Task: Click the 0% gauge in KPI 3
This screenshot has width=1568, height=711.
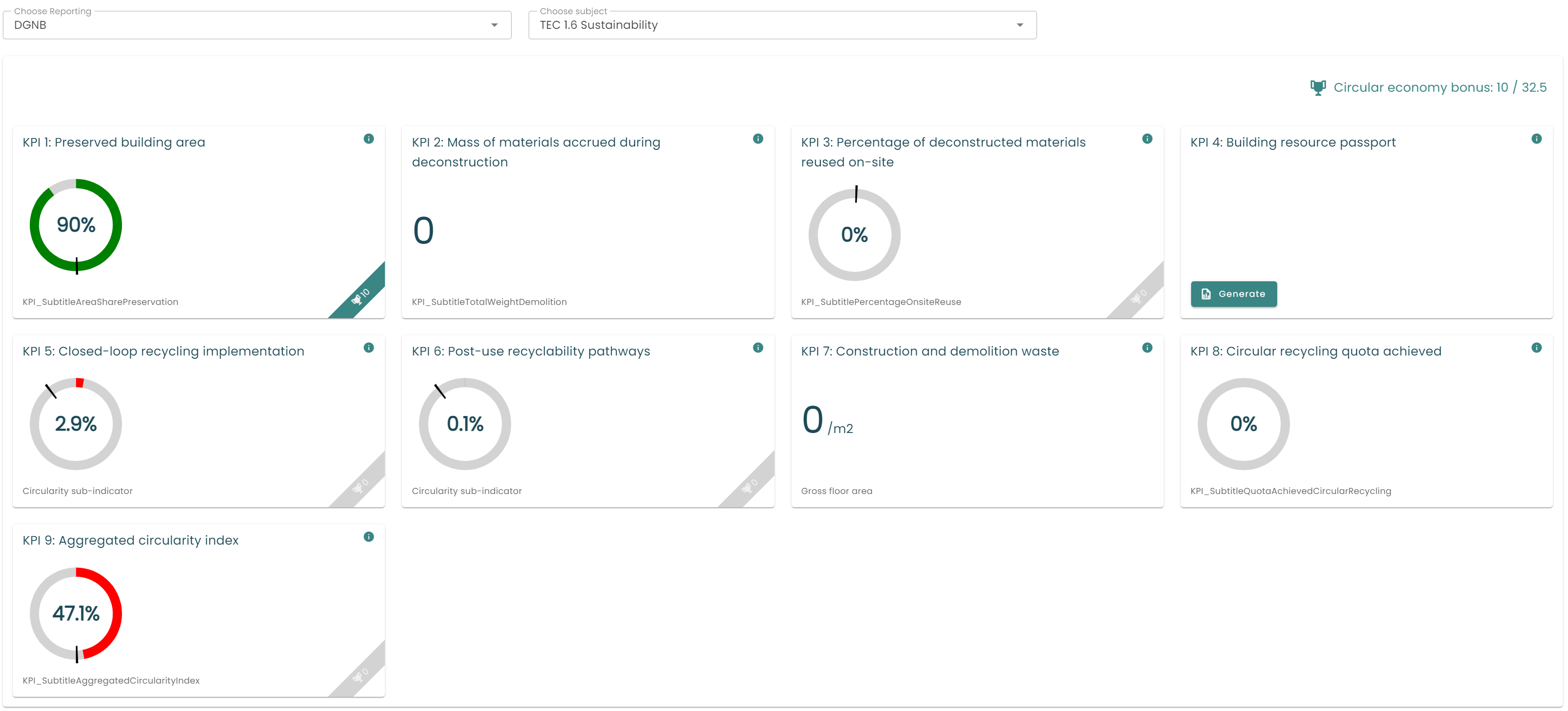Action: tap(854, 235)
